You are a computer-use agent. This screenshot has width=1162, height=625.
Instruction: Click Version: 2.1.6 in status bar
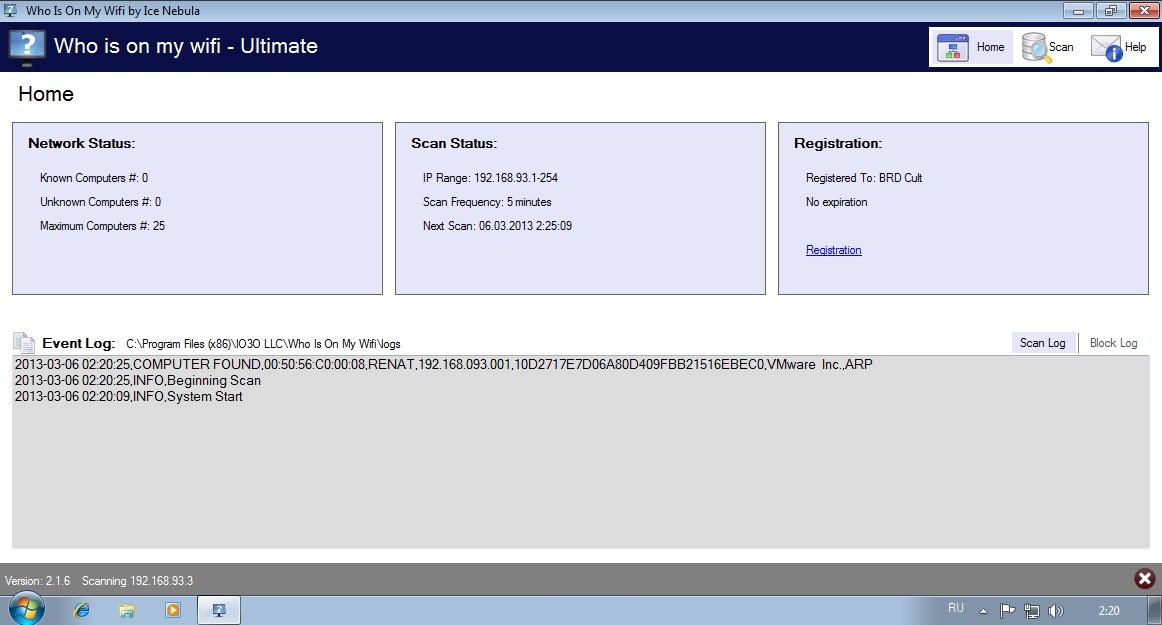(x=38, y=581)
